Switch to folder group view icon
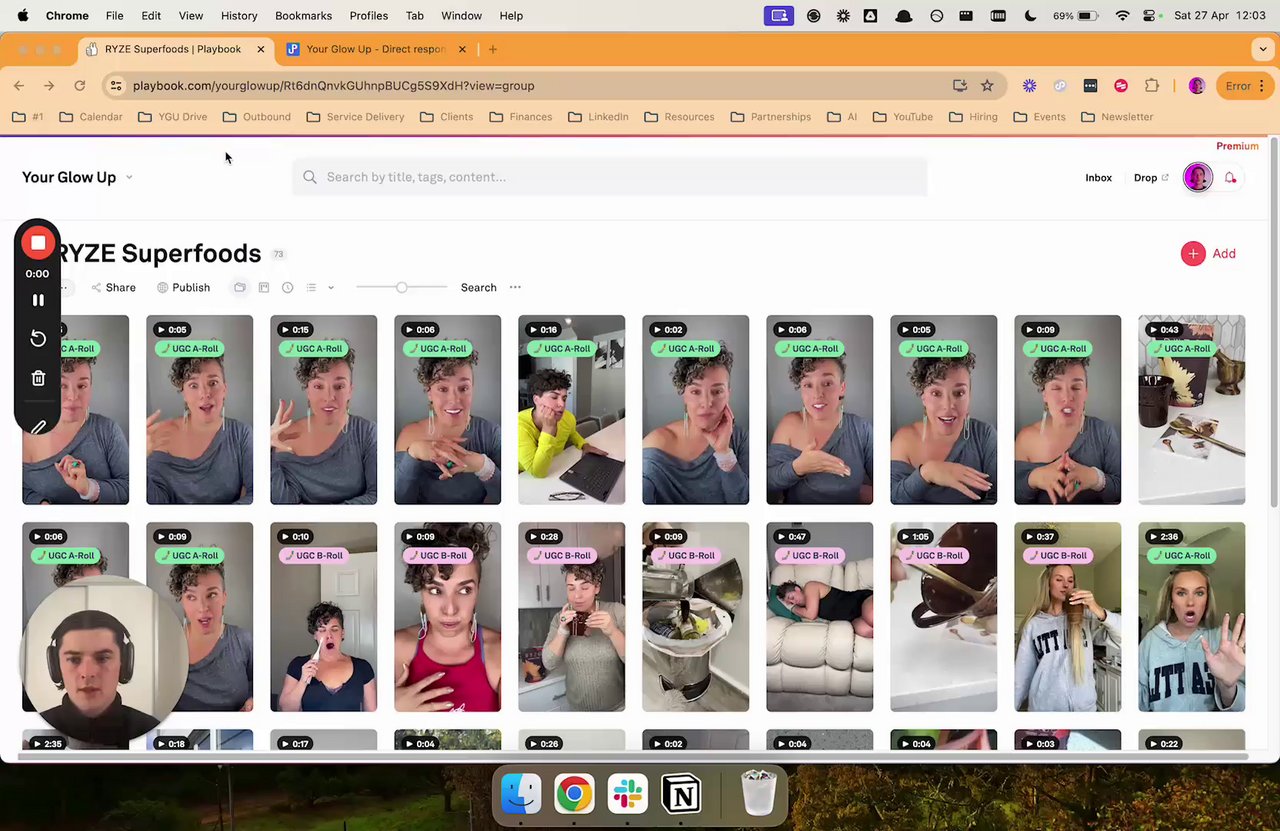1280x831 pixels. coord(240,287)
